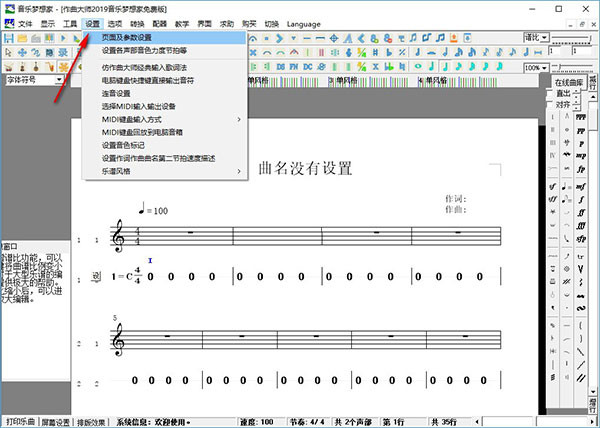Screen dimensions: 600x428
Task: Select the arrow pointer tool
Action: pos(9,54)
